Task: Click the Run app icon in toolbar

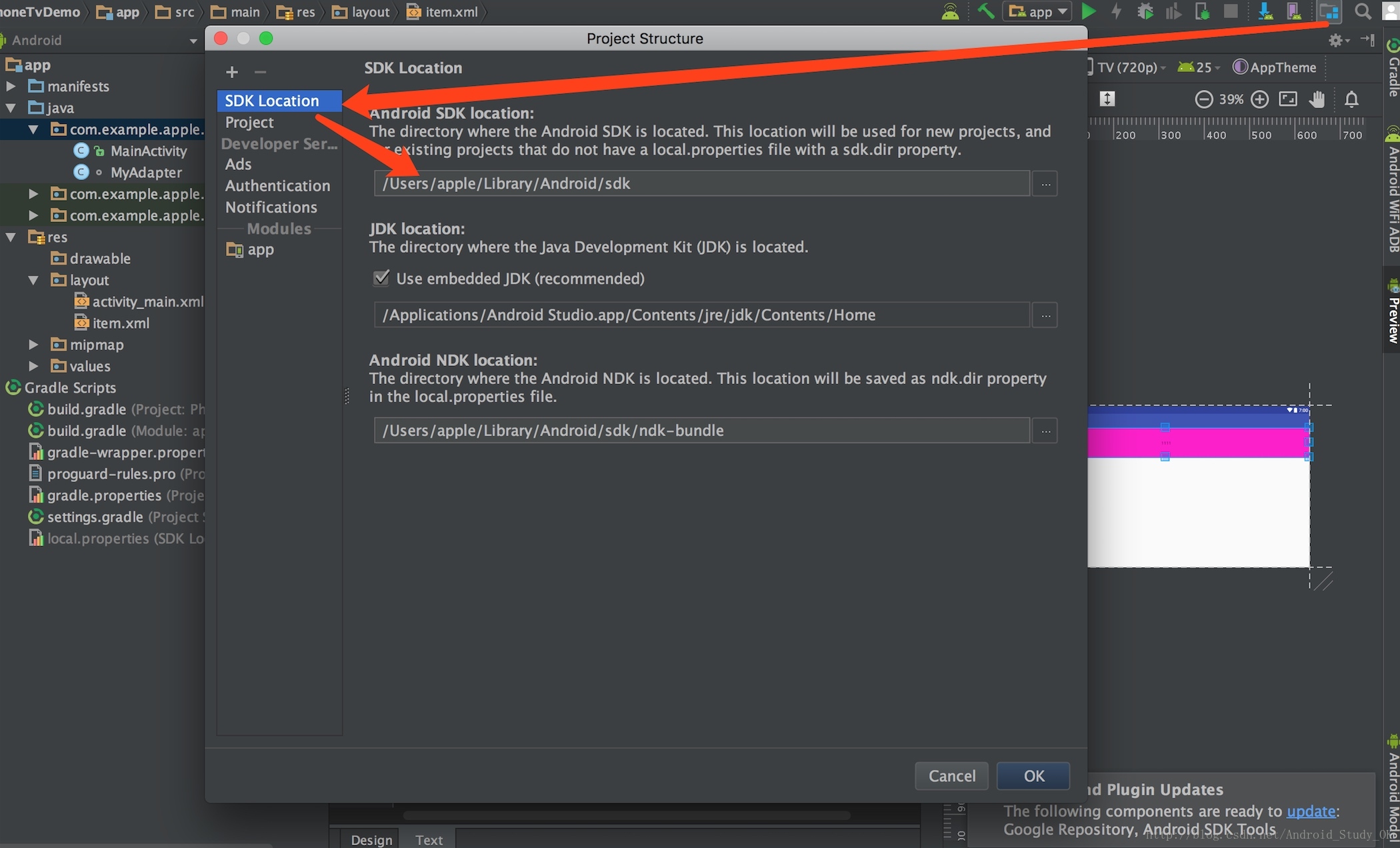Action: click(1090, 10)
